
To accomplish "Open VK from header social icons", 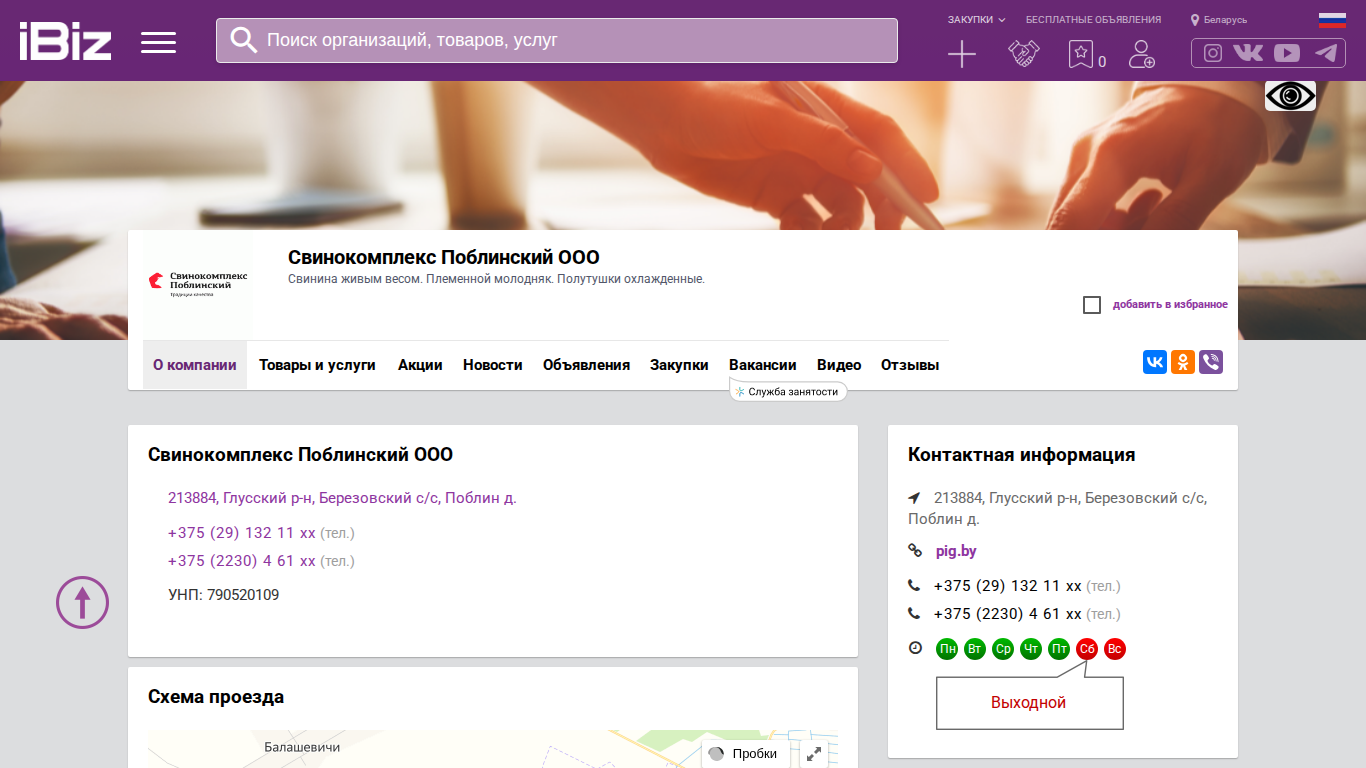I will (1248, 54).
